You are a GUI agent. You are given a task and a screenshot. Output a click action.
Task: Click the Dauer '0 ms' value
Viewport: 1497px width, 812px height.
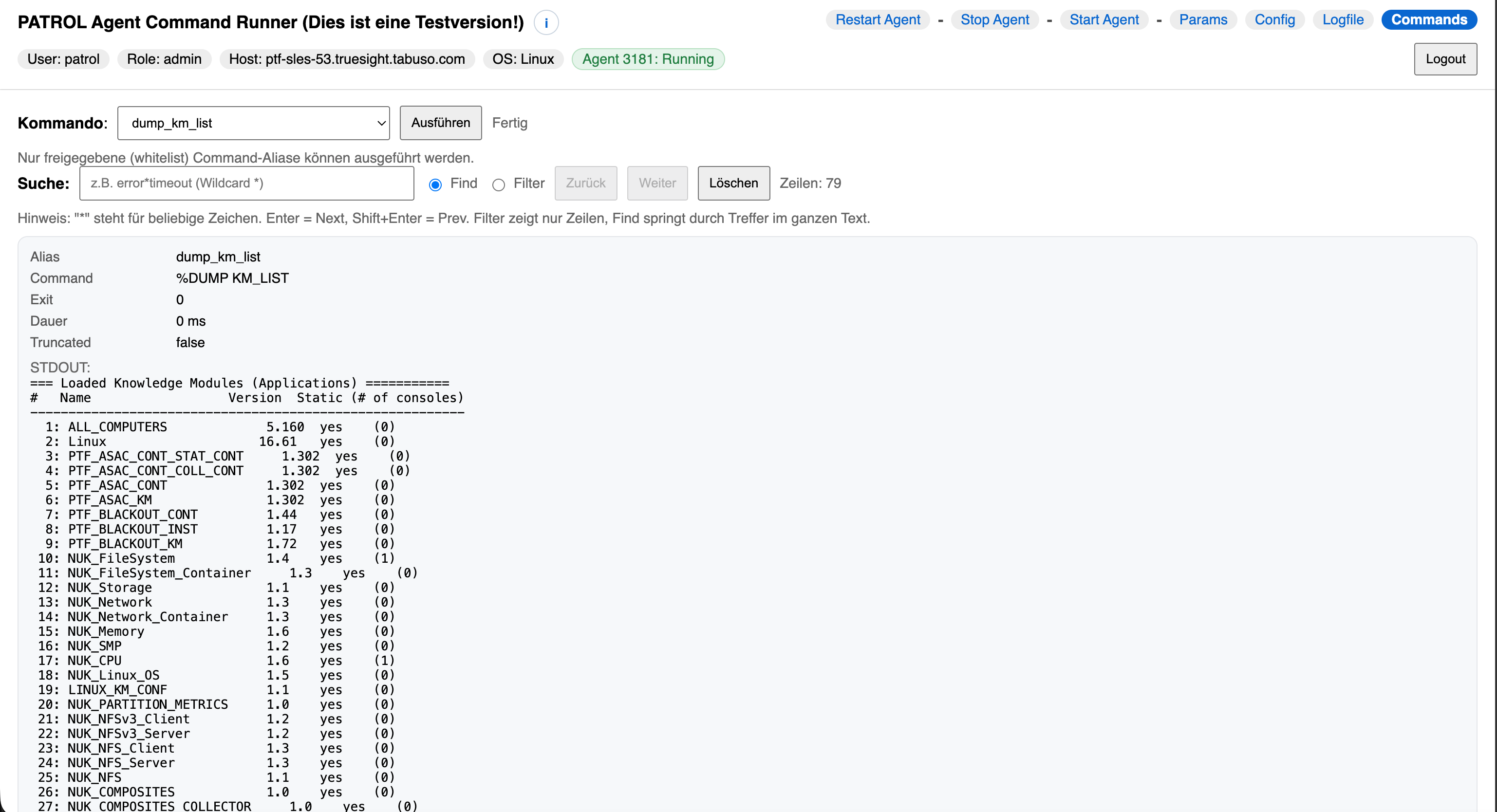tap(190, 321)
